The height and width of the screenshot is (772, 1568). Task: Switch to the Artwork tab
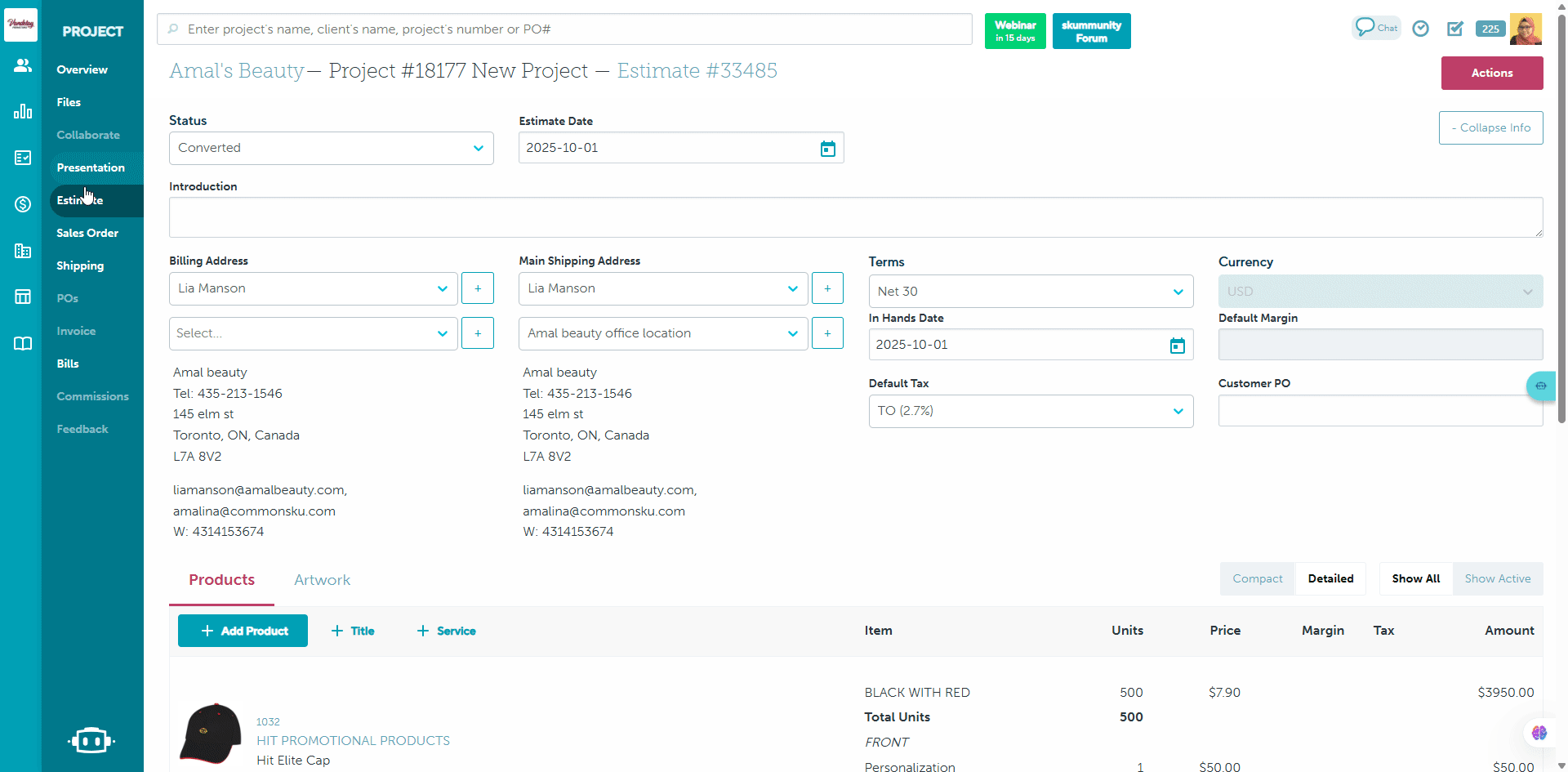[x=322, y=580]
